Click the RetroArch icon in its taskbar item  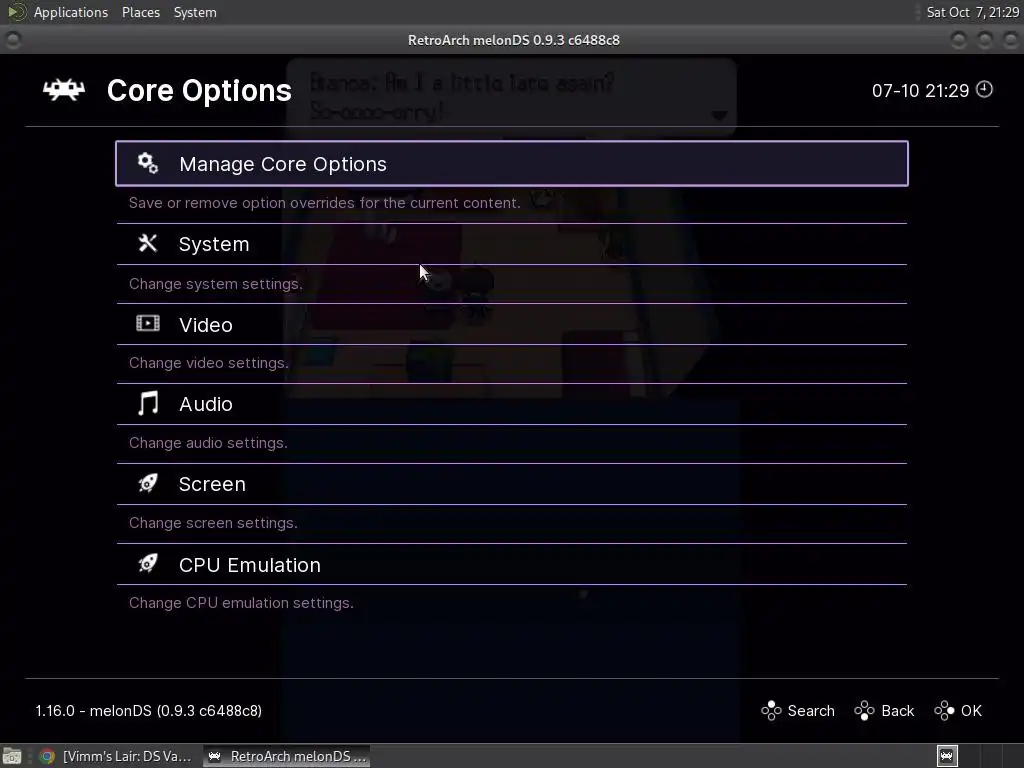pyautogui.click(x=214, y=756)
